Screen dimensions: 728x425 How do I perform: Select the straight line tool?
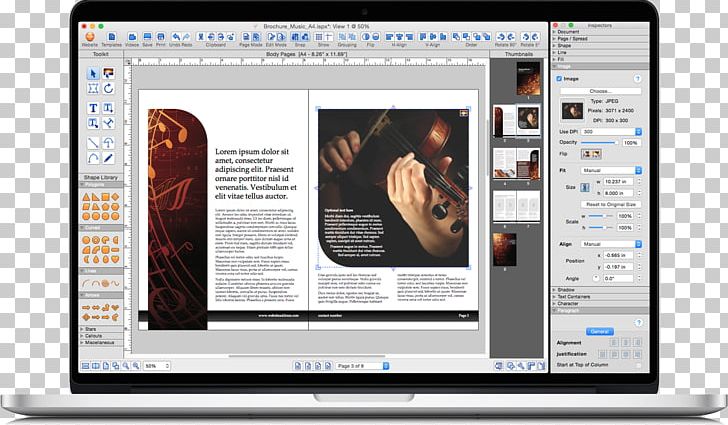click(x=93, y=143)
